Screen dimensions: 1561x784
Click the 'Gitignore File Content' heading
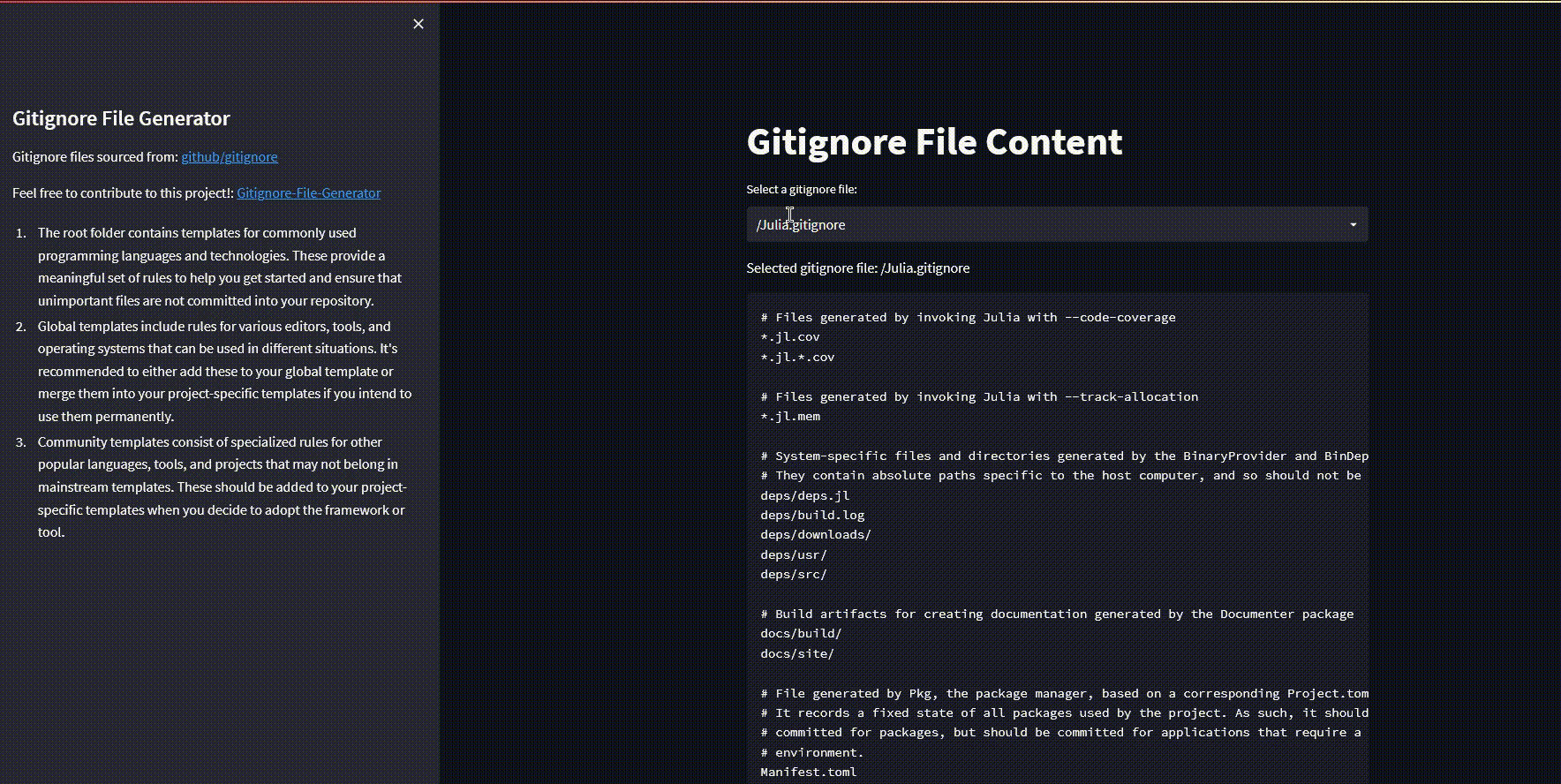click(933, 142)
